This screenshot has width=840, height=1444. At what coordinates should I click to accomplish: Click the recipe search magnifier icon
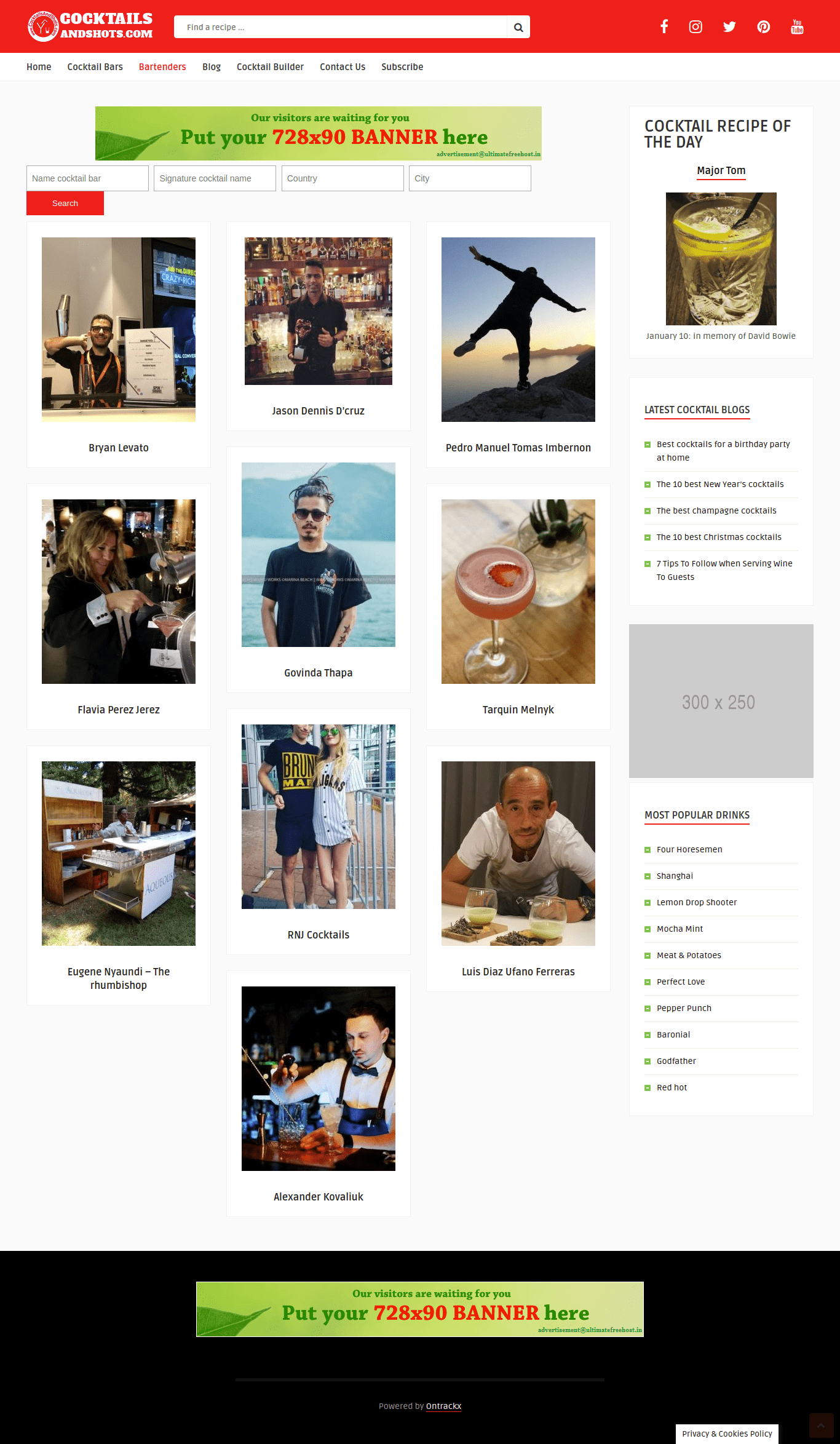pyautogui.click(x=518, y=27)
